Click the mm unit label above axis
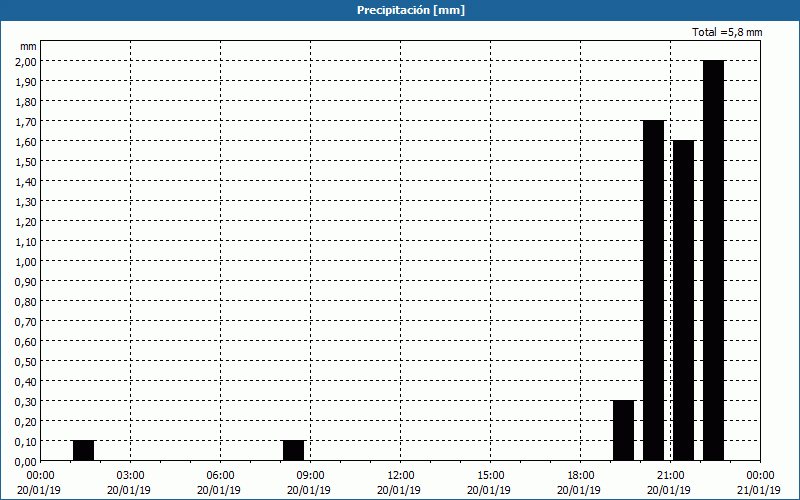The width and height of the screenshot is (800, 500). click(x=28, y=46)
